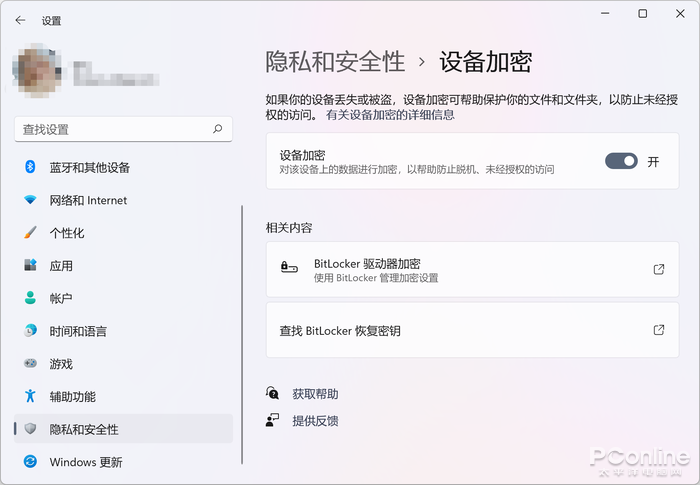Image resolution: width=700 pixels, height=485 pixels.
Task: Click the Network and Internet Wi-Fi icon
Action: click(x=30, y=200)
